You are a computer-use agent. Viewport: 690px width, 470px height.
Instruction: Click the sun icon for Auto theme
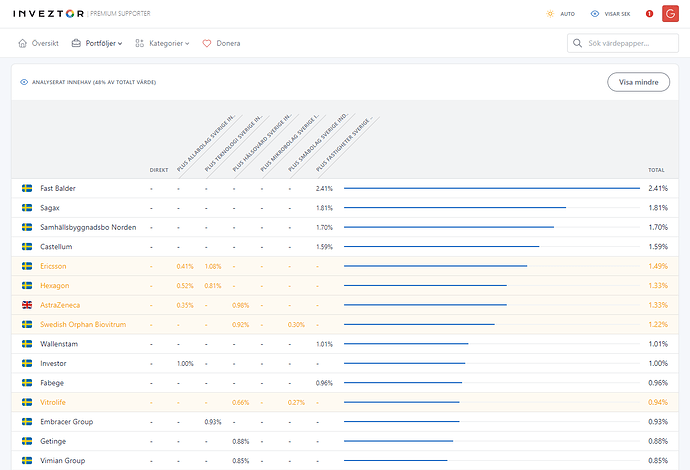coord(549,14)
